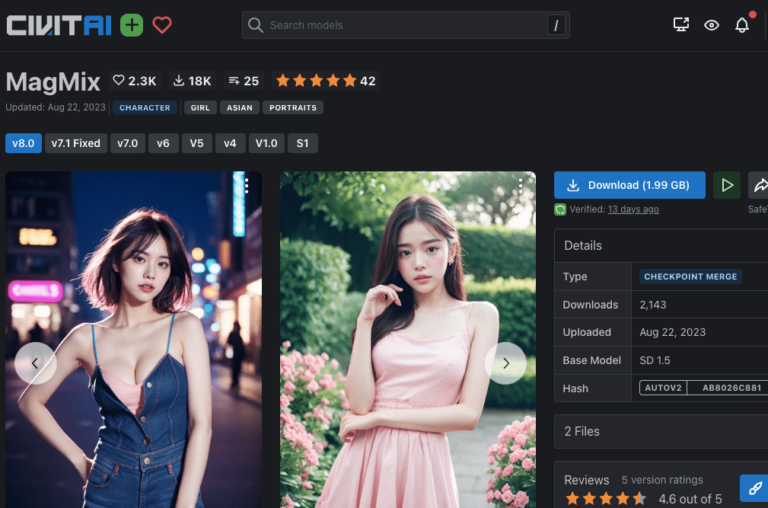The width and height of the screenshot is (768, 508).
Task: Like the model with 2.3K heart
Action: point(134,81)
